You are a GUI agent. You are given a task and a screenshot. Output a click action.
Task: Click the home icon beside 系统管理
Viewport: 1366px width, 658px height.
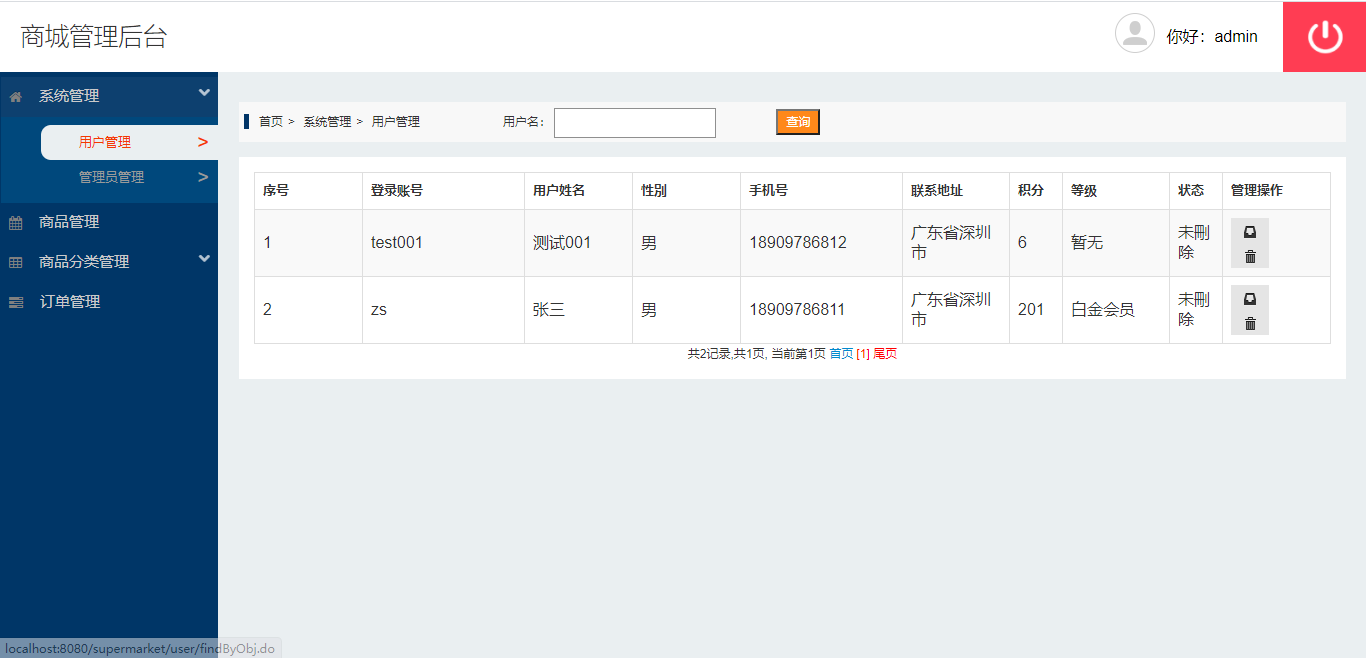point(16,97)
